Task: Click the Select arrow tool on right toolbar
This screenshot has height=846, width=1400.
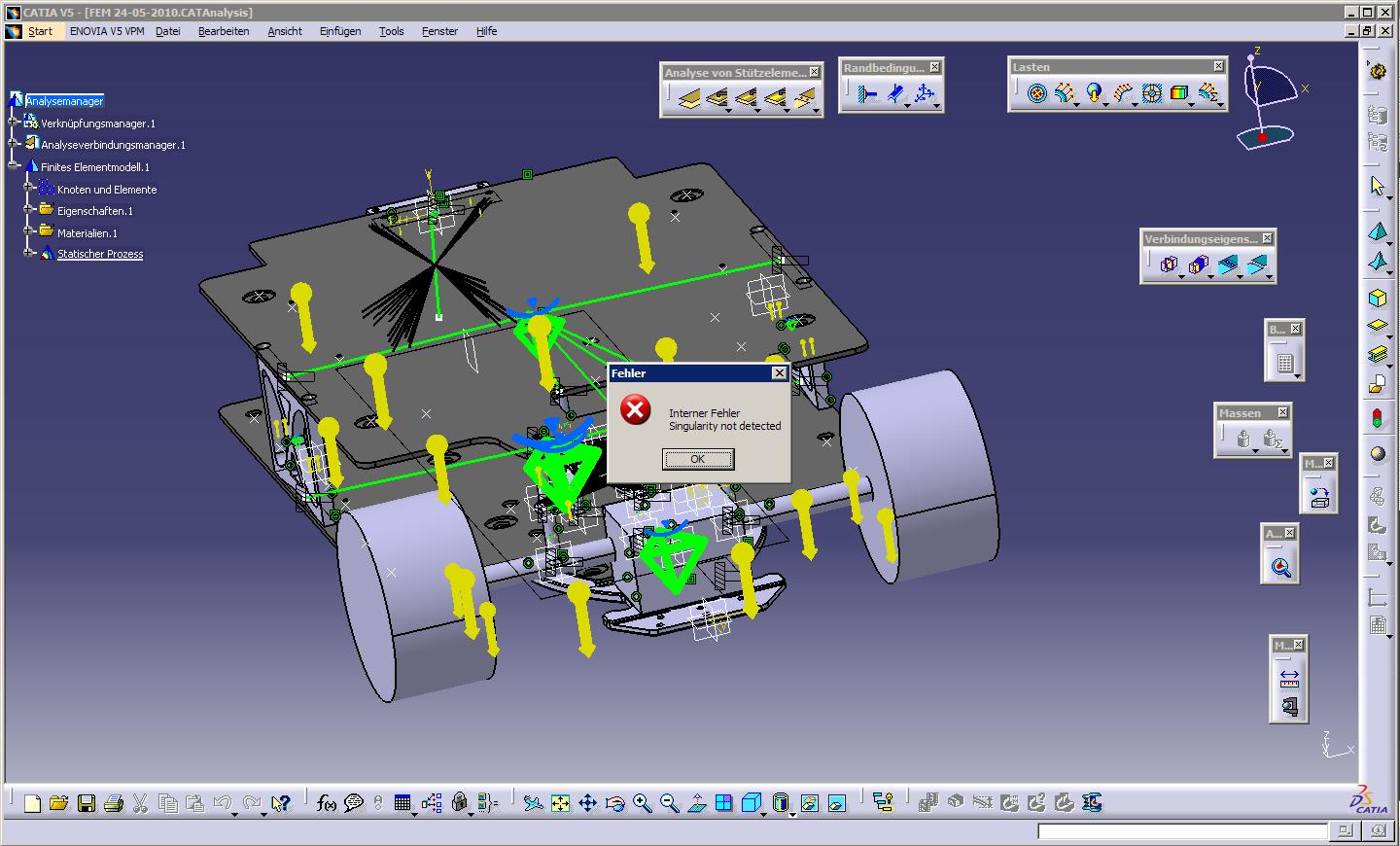Action: pos(1378,186)
